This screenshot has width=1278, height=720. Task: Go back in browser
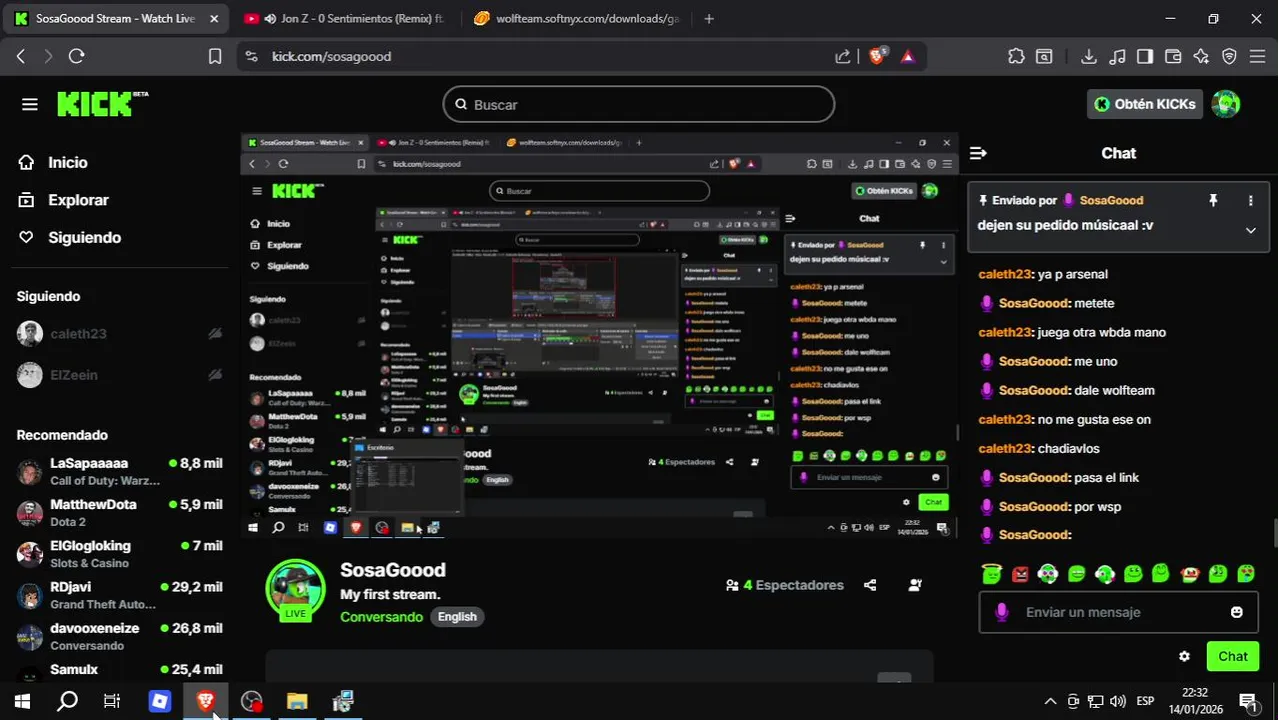[x=20, y=56]
